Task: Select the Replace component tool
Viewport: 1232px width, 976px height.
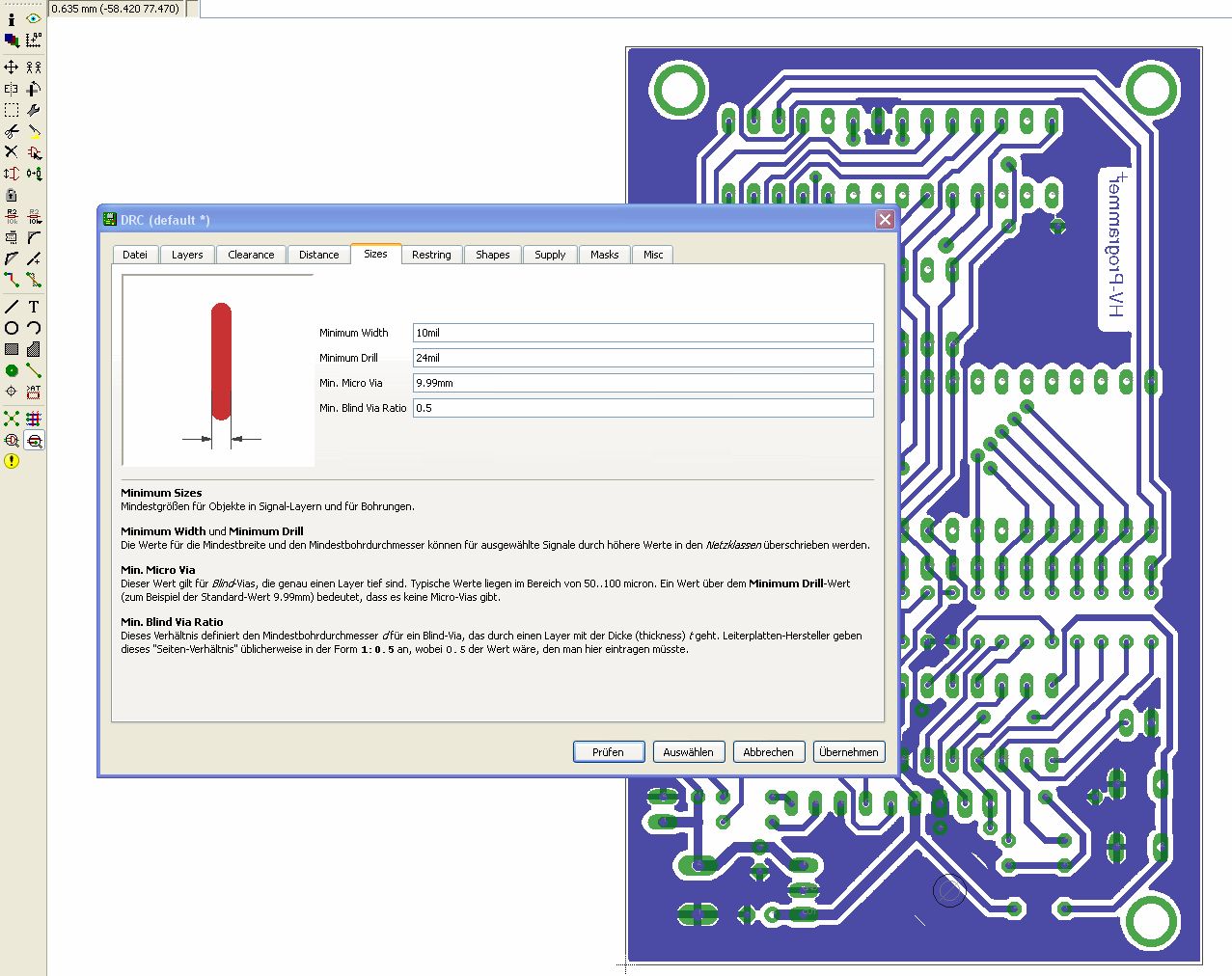Action: pos(34,174)
